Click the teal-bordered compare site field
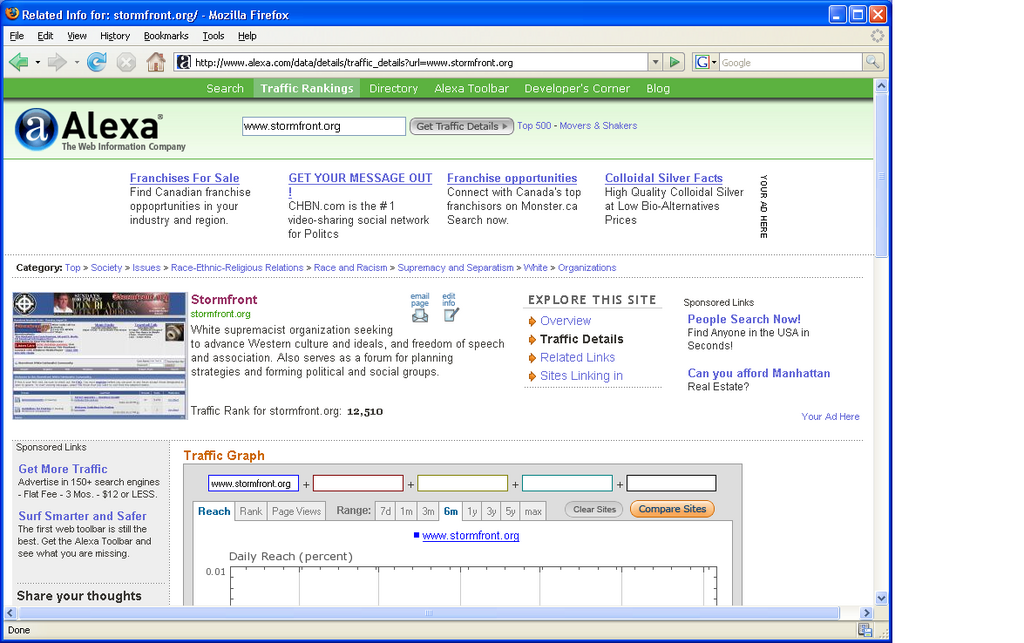This screenshot has width=1024, height=643. (x=567, y=483)
